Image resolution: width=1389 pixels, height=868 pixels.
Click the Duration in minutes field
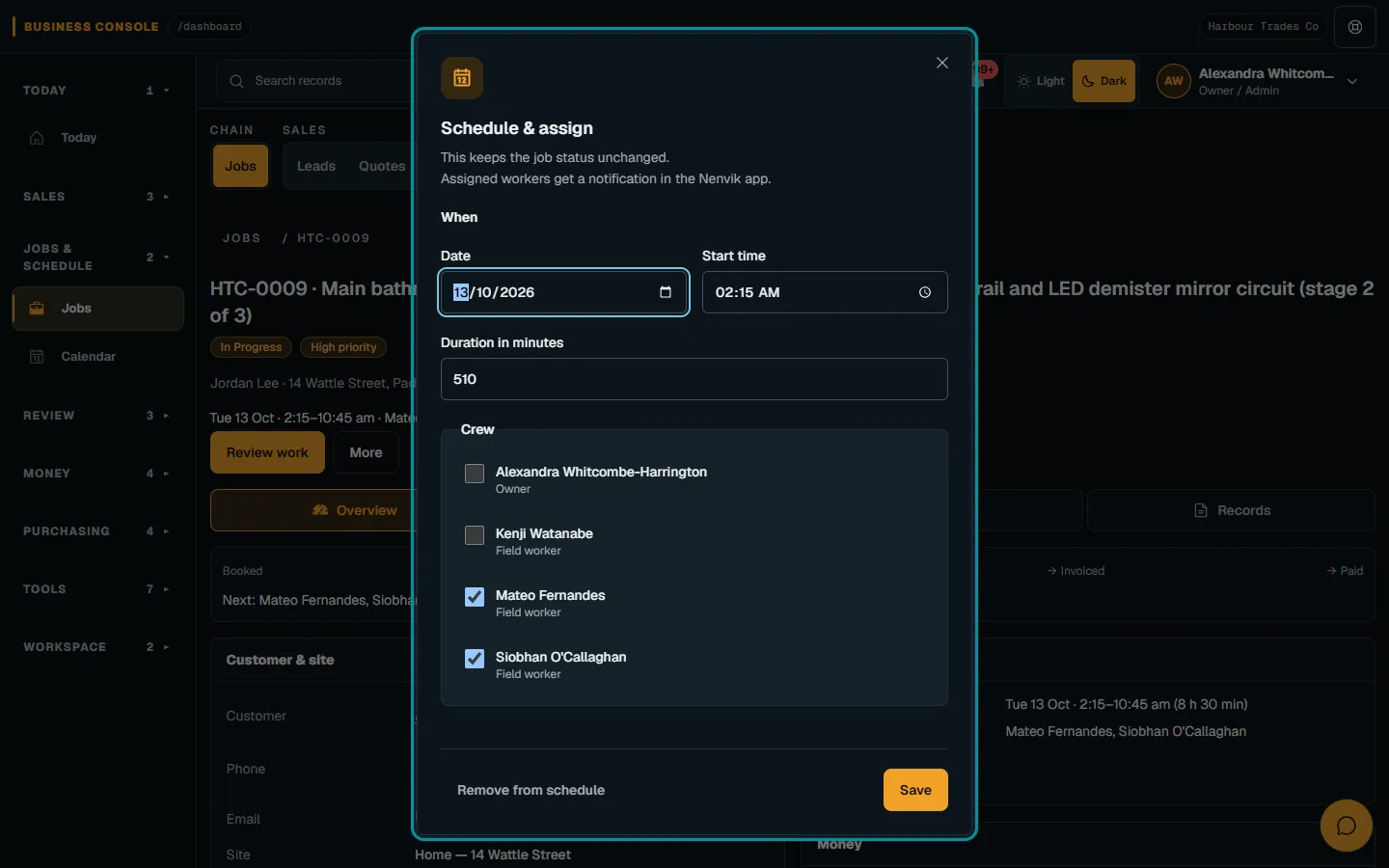coord(694,379)
